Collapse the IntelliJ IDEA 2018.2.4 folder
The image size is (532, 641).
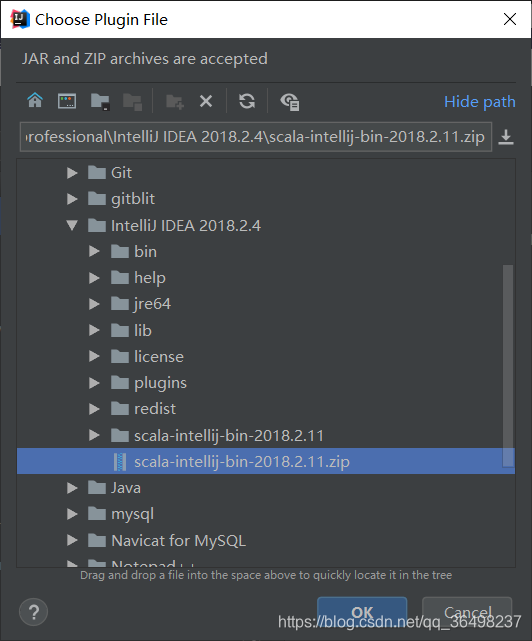click(x=72, y=225)
